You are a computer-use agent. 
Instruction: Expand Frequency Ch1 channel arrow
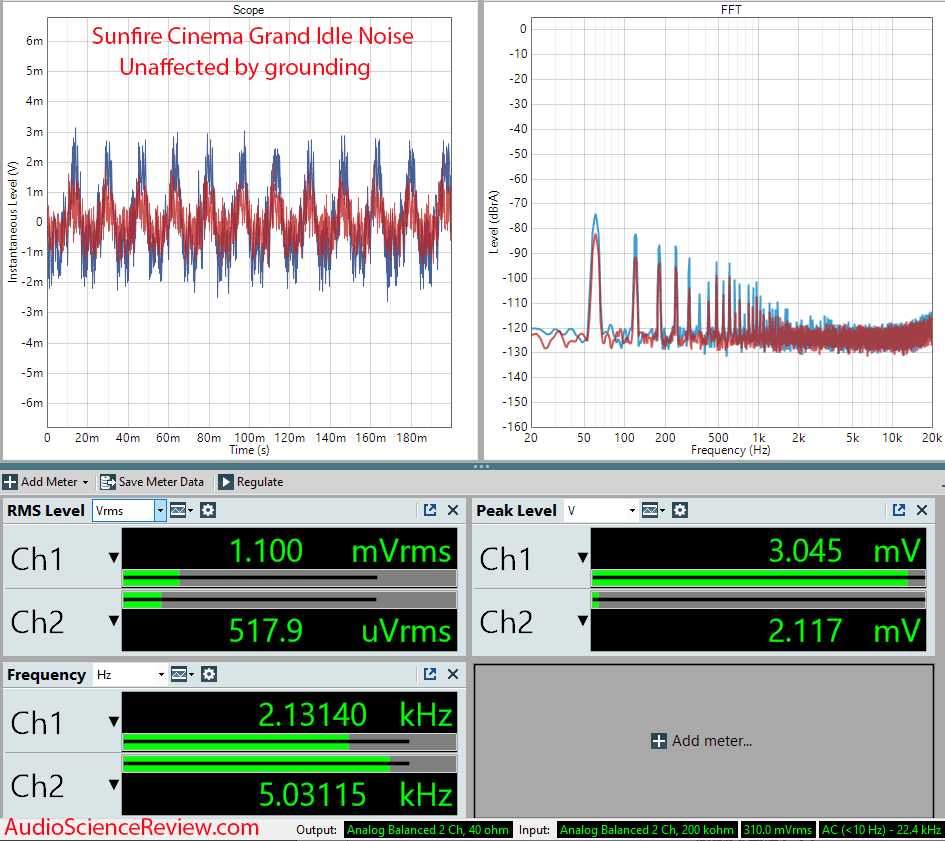coord(114,722)
